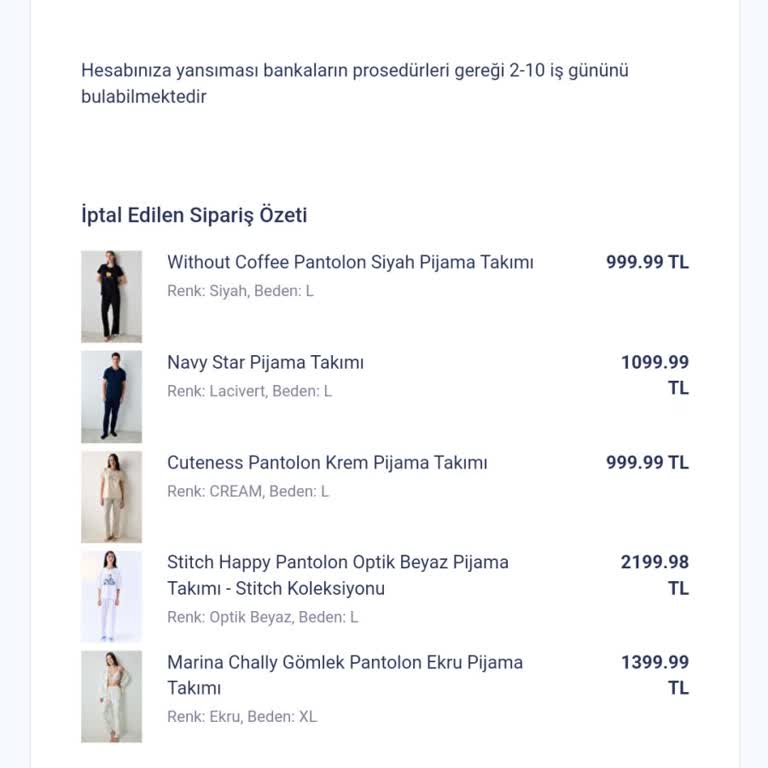Select the Renk: Ekru, Beden: XL line
768x768 pixels.
pyautogui.click(x=242, y=717)
